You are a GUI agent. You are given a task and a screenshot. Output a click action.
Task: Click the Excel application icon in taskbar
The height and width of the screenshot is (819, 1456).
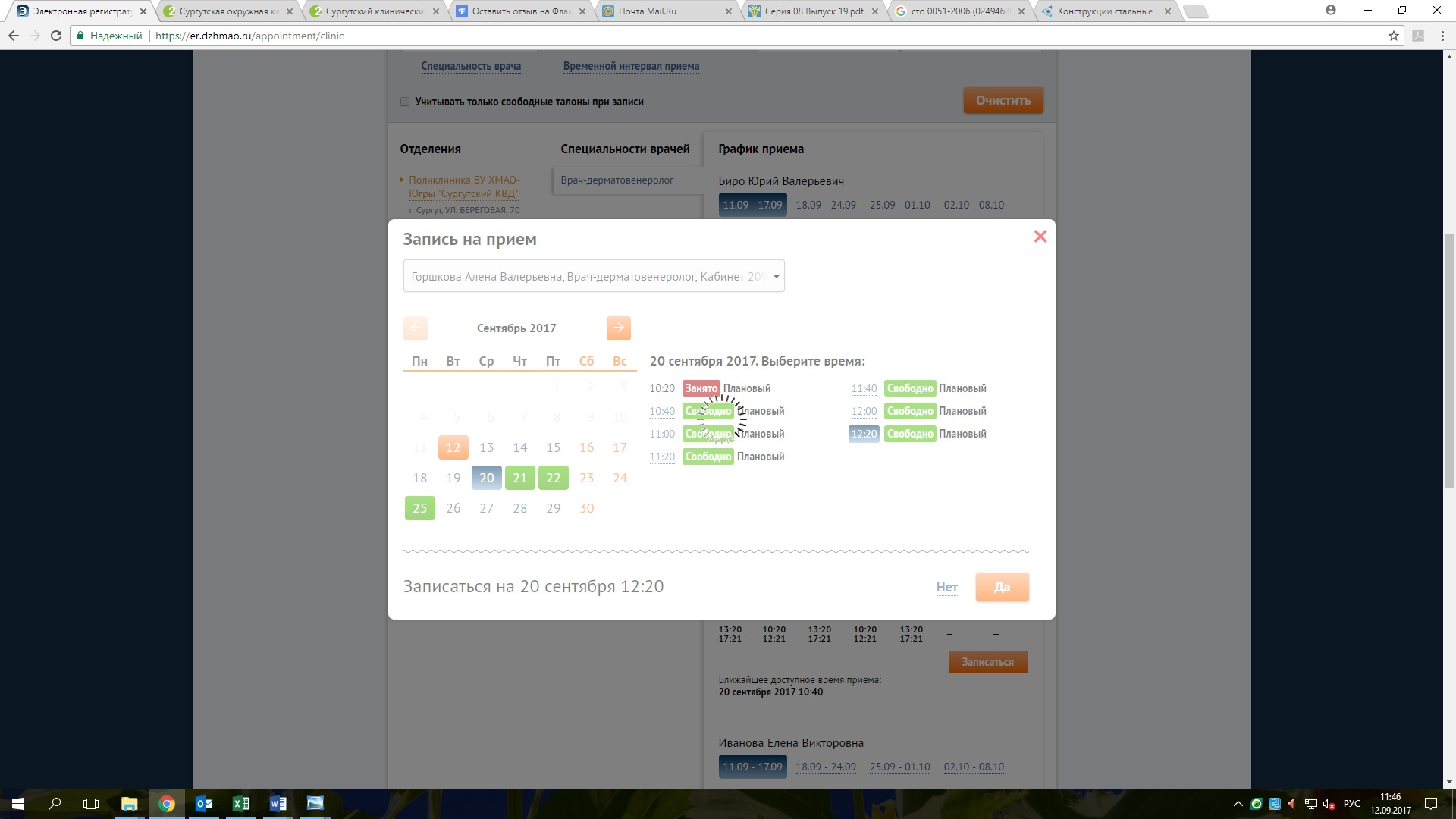241,803
